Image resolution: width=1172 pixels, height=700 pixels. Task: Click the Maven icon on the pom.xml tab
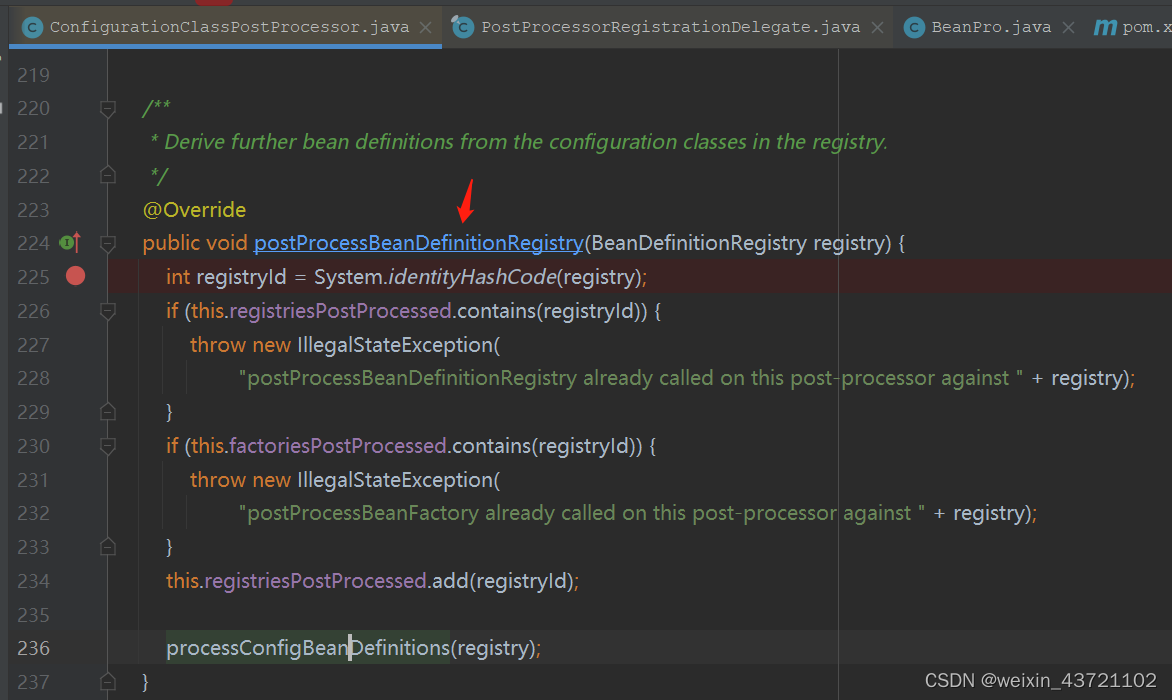coord(1105,27)
